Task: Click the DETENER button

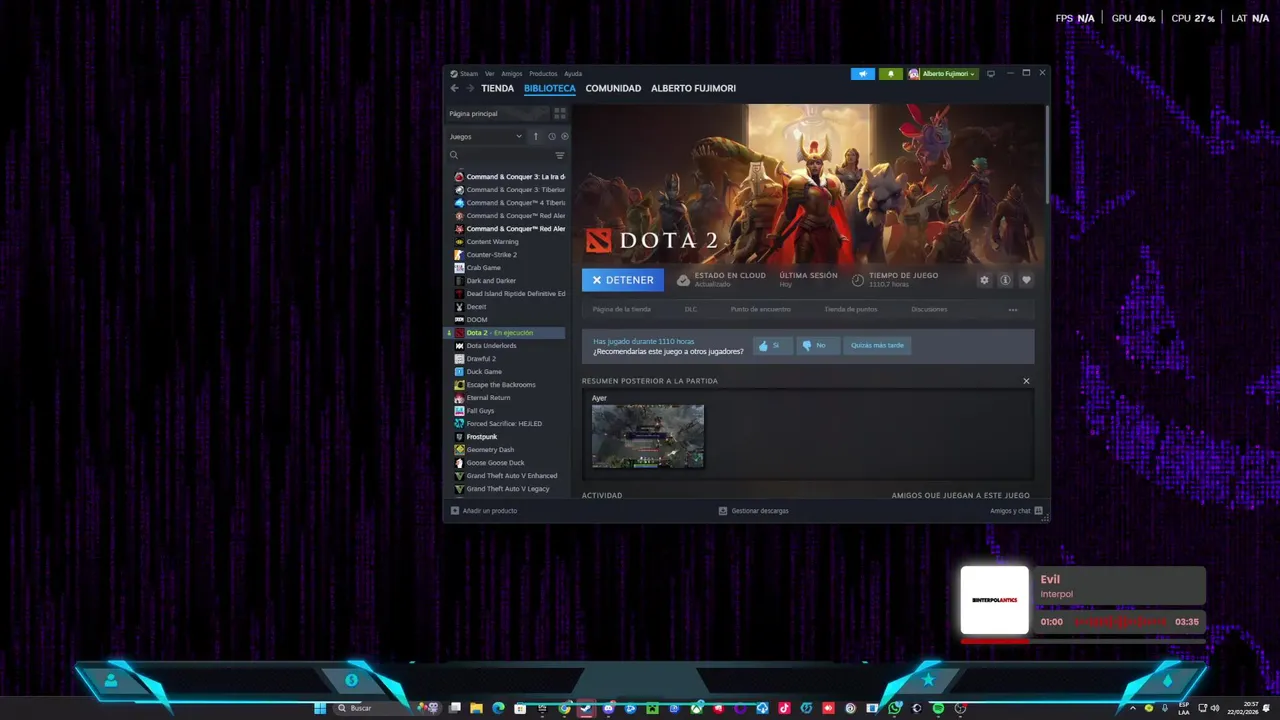Action: point(623,280)
